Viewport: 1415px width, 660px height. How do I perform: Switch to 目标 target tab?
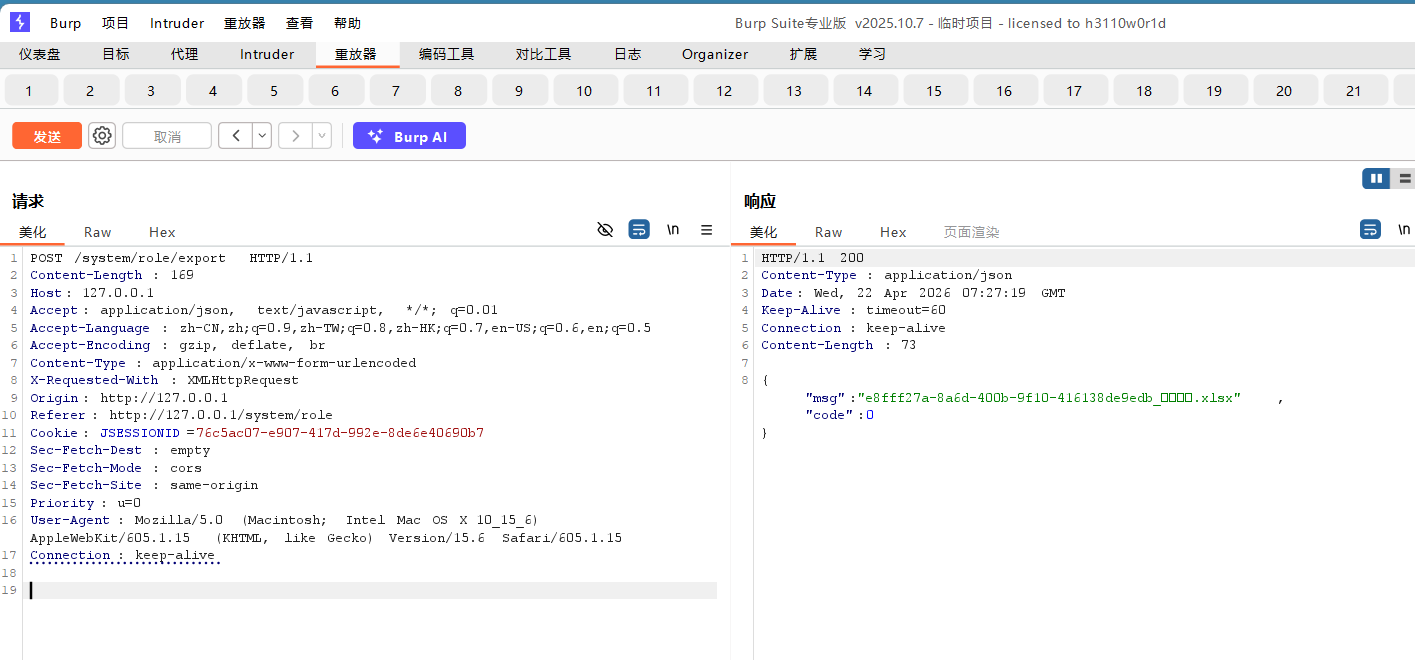[x=116, y=55]
